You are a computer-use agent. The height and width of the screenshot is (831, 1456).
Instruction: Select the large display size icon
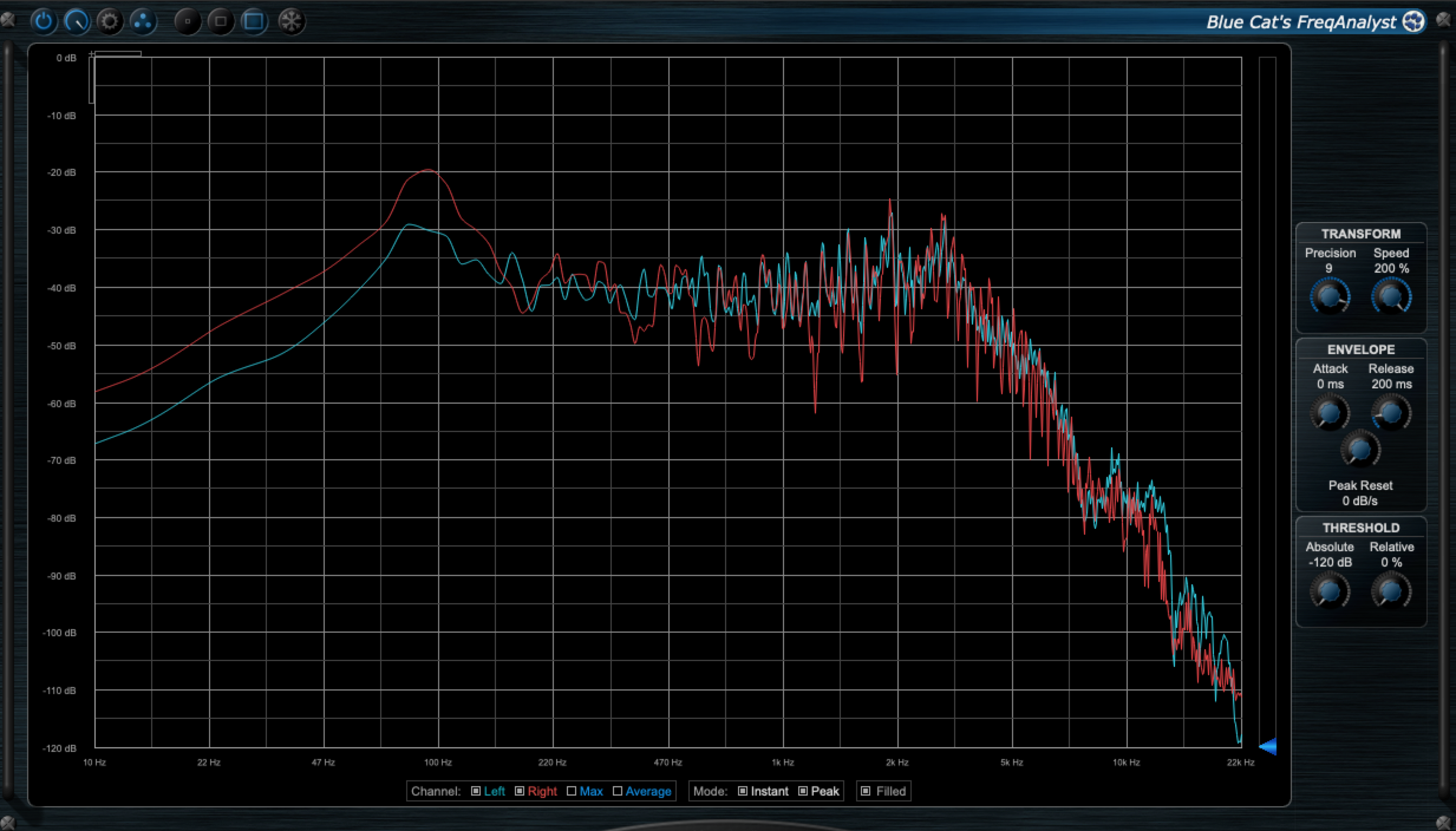click(254, 22)
